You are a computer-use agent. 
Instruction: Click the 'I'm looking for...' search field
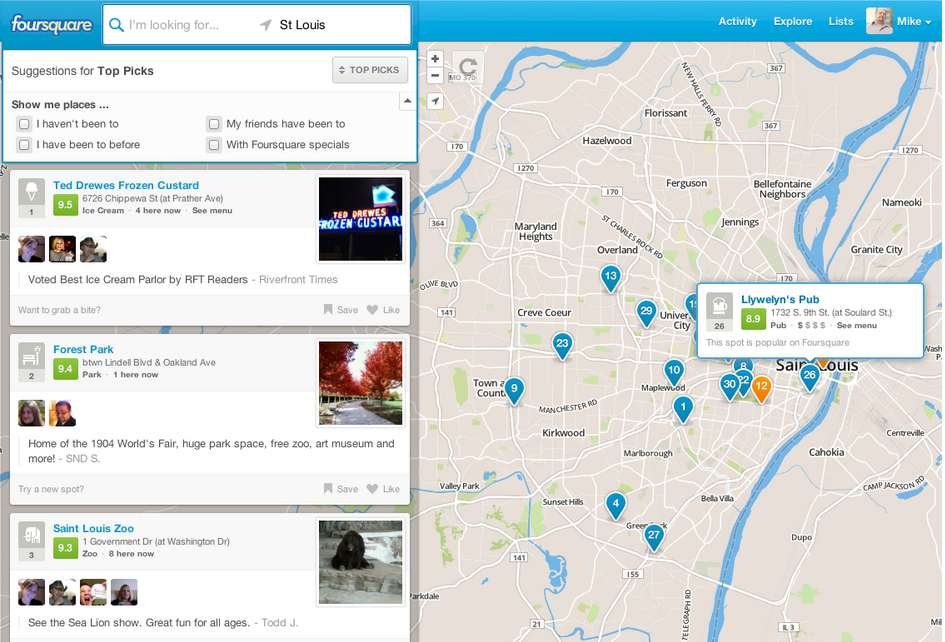[181, 25]
